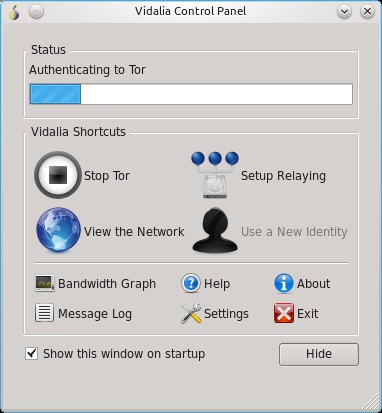The height and width of the screenshot is (413, 382).
Task: Click the Hide button
Action: click(319, 354)
